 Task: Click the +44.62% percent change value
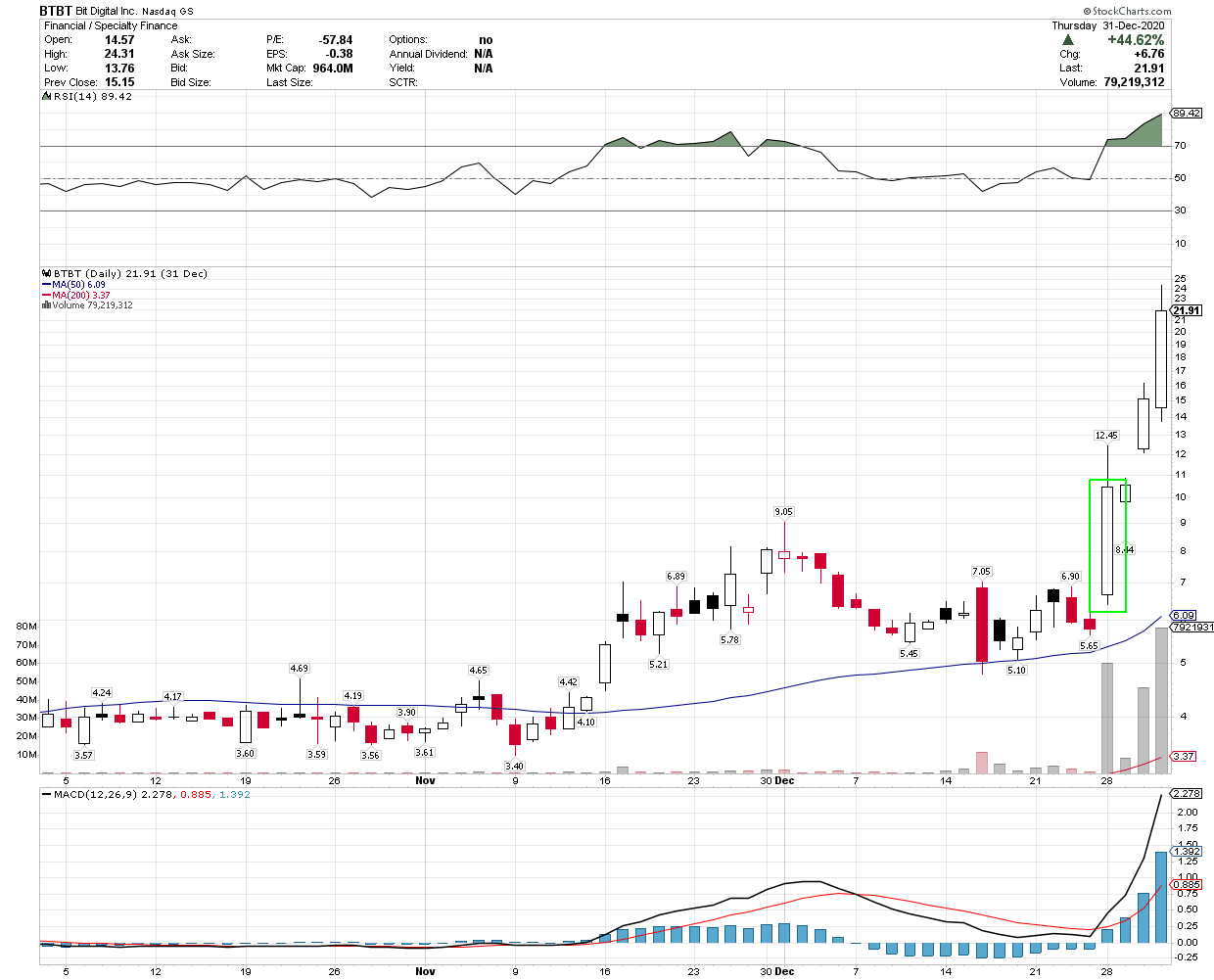[1136, 40]
